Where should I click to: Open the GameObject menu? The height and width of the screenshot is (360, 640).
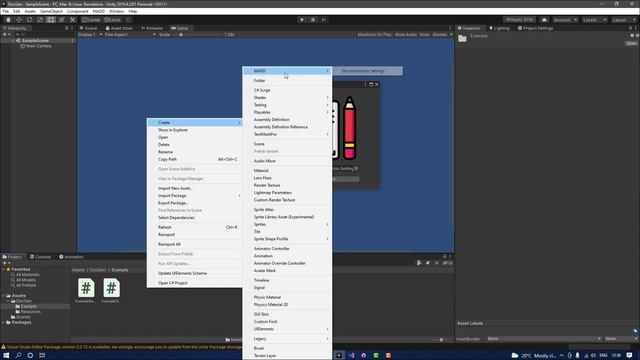pyautogui.click(x=51, y=11)
